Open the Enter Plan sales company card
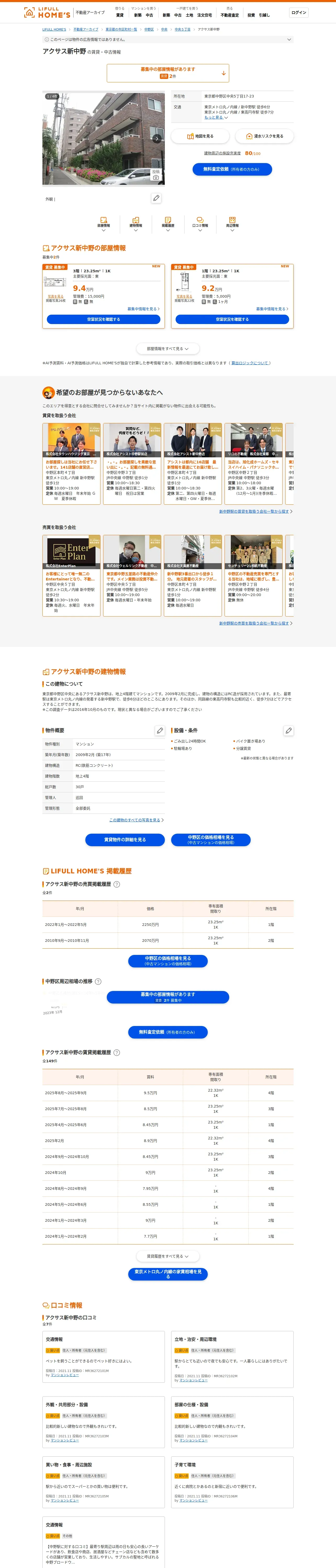The height and width of the screenshot is (1568, 336). click(71, 576)
